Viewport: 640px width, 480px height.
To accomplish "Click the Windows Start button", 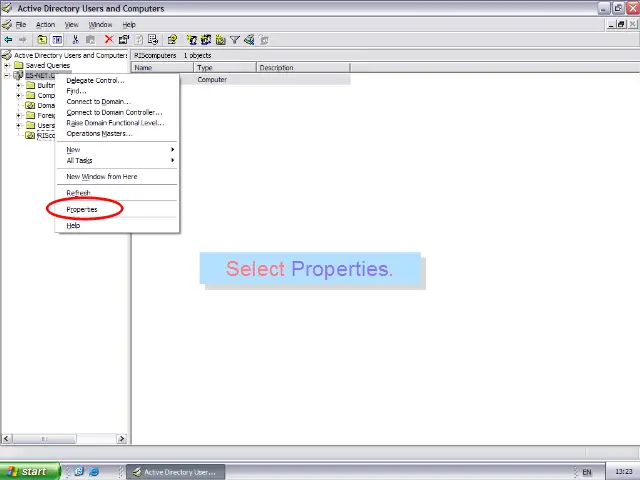I will [x=28, y=471].
